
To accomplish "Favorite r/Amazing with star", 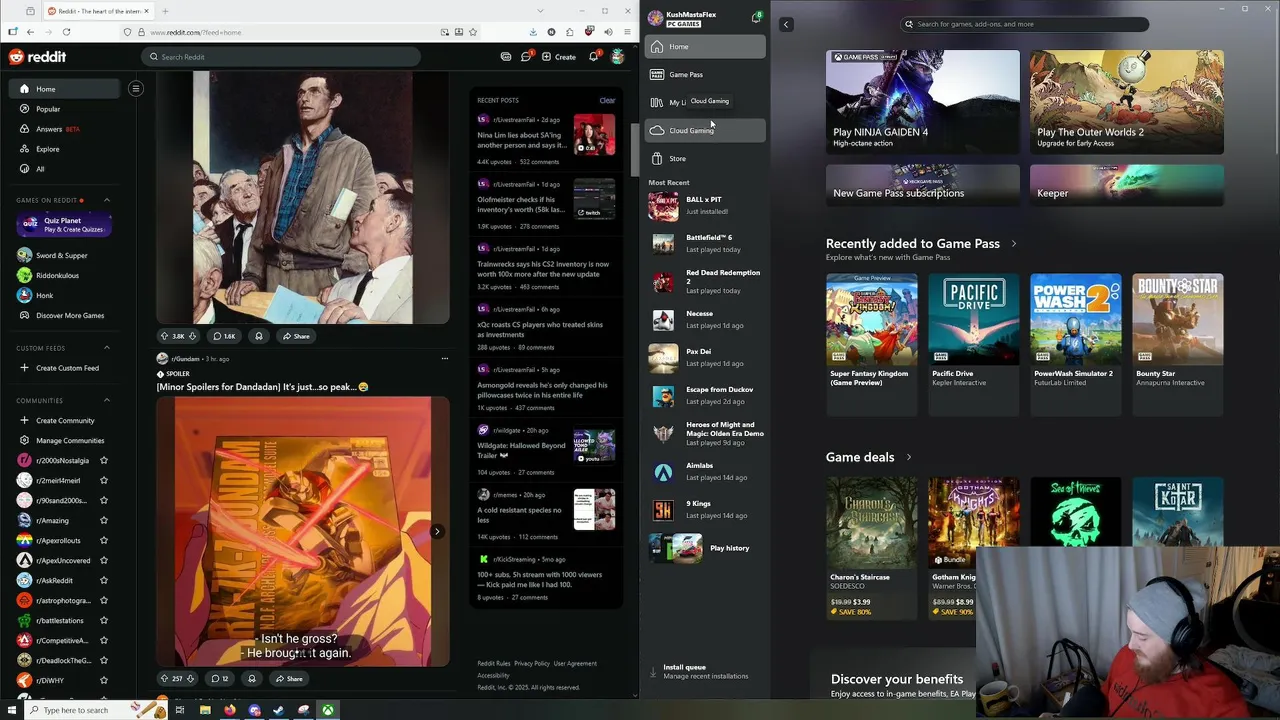I will 104,520.
